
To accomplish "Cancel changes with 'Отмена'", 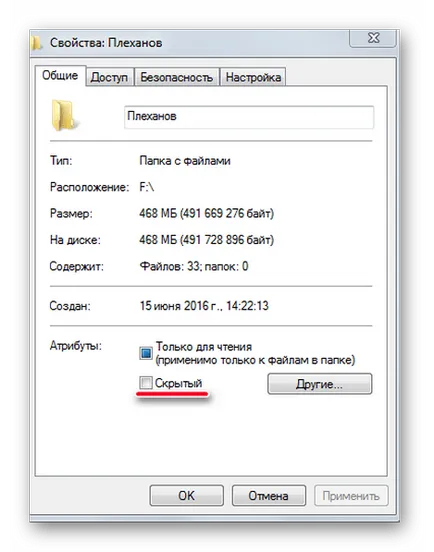I will click(x=269, y=496).
